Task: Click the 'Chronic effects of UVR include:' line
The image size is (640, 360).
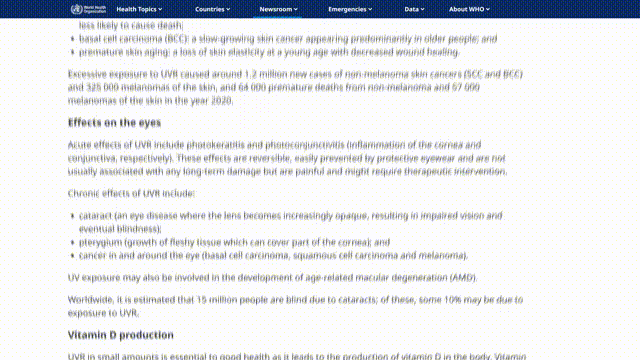Action: 131,193
